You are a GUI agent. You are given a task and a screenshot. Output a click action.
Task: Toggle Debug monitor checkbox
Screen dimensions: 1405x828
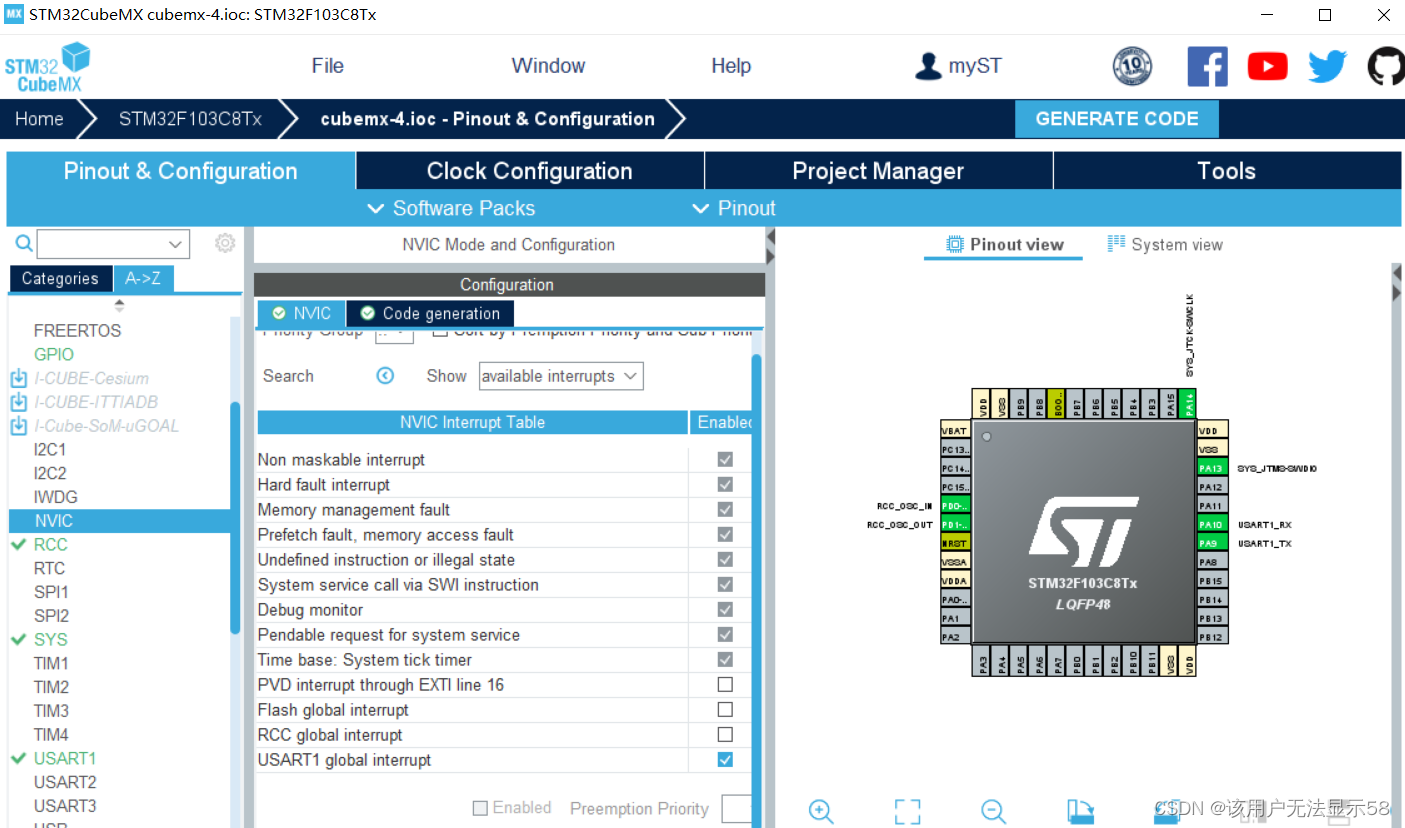[725, 609]
